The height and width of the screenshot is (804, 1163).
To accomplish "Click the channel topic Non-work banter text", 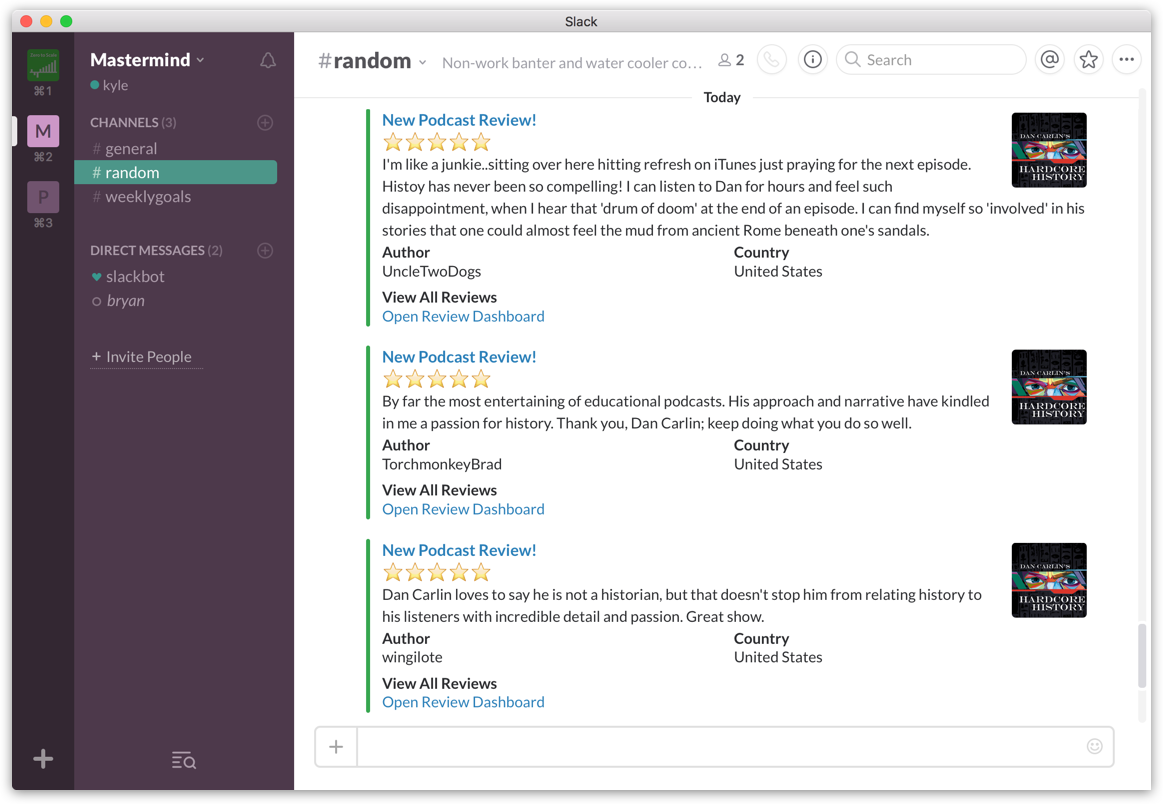I will (x=572, y=63).
